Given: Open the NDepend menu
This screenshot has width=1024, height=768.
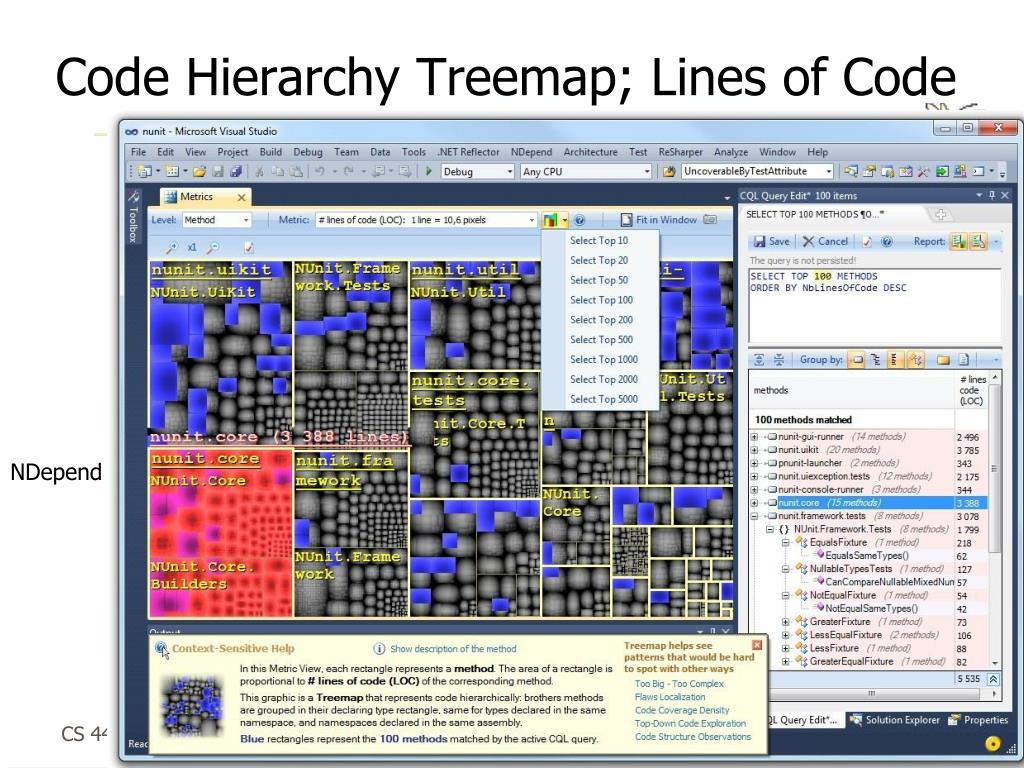Looking at the screenshot, I should coord(532,152).
